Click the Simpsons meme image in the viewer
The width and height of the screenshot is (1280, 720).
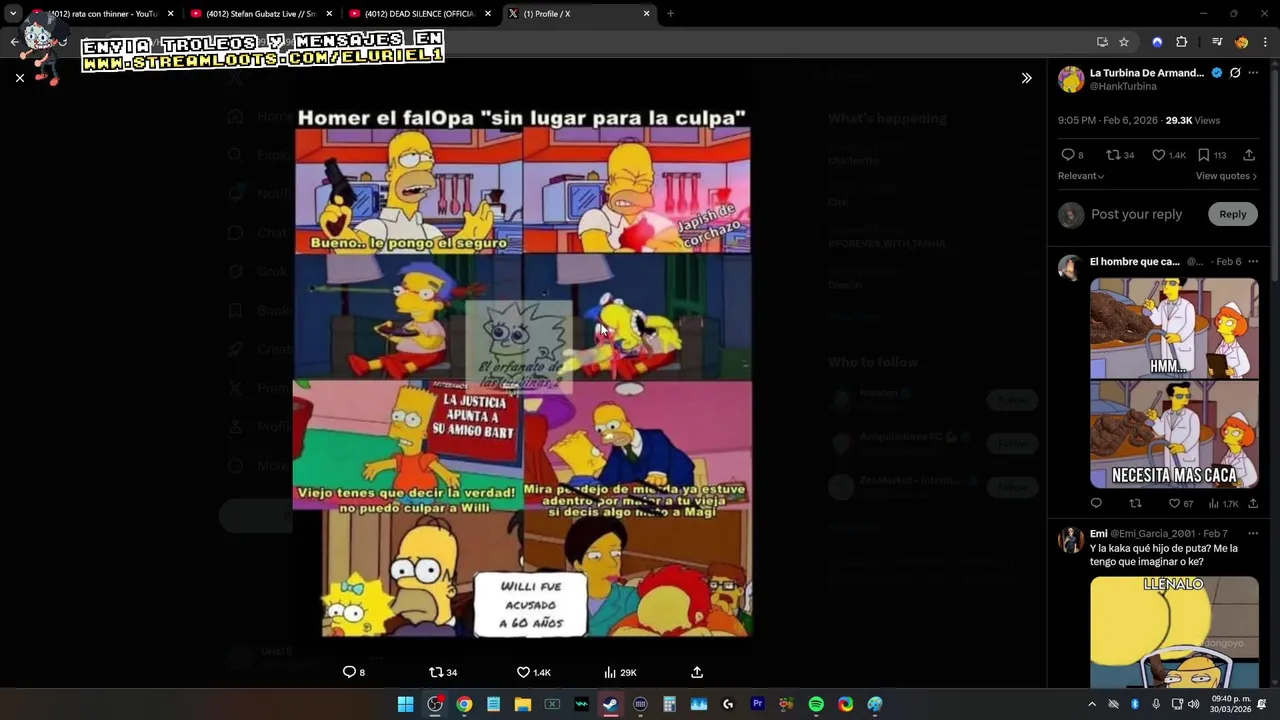[x=522, y=372]
